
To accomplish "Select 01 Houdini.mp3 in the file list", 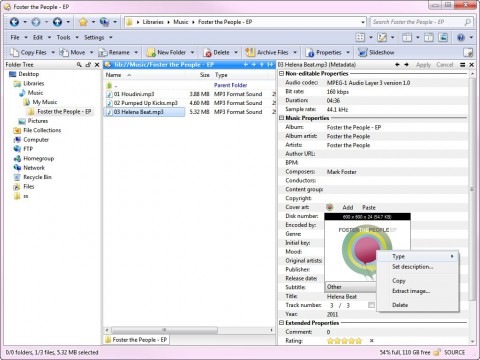I will 134,94.
